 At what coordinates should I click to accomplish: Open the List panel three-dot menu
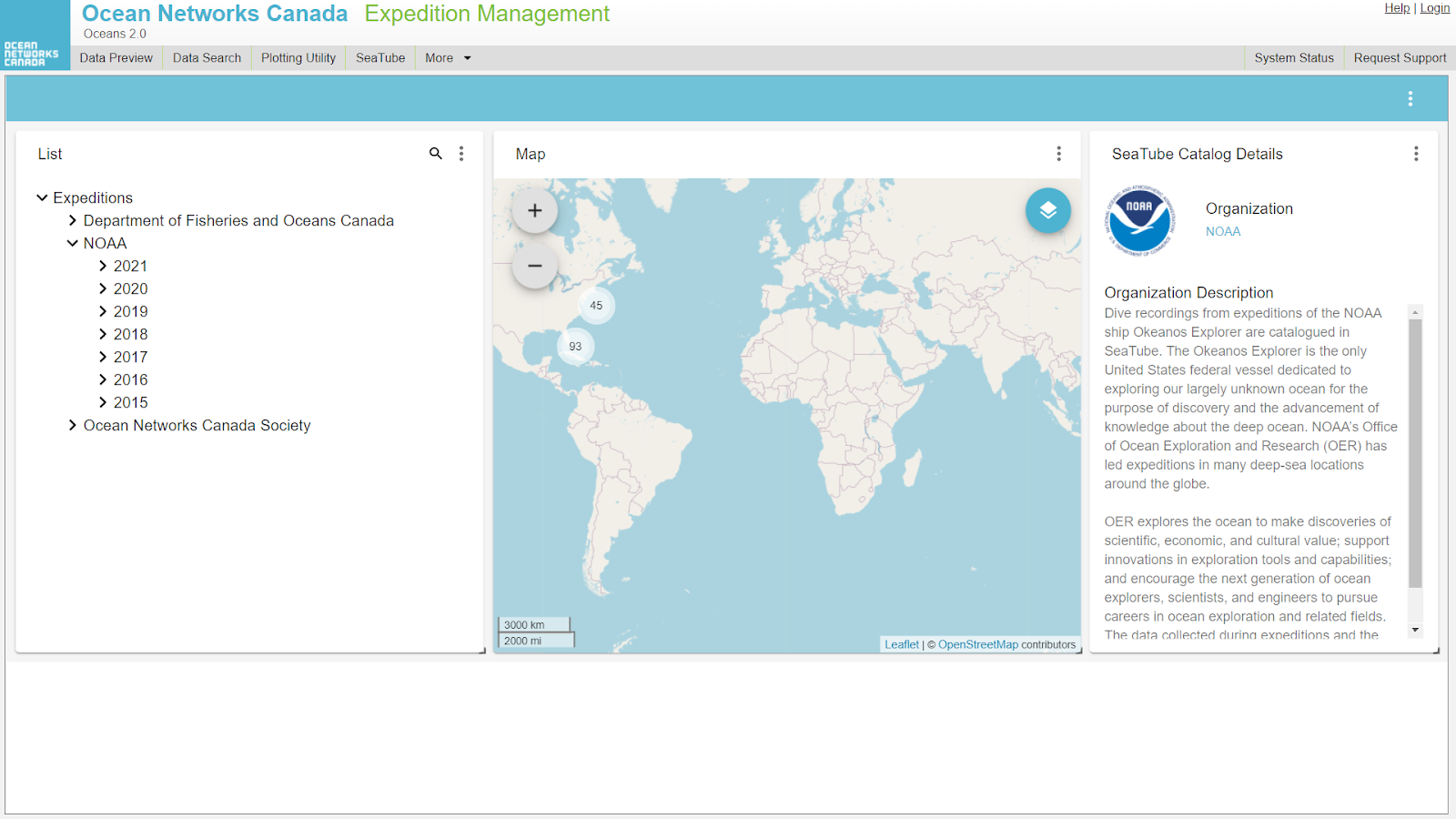pyautogui.click(x=461, y=154)
